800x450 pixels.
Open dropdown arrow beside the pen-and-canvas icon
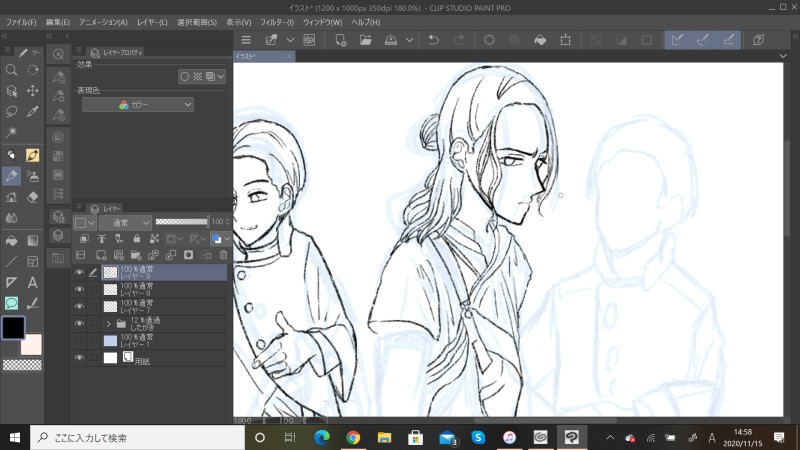click(290, 40)
